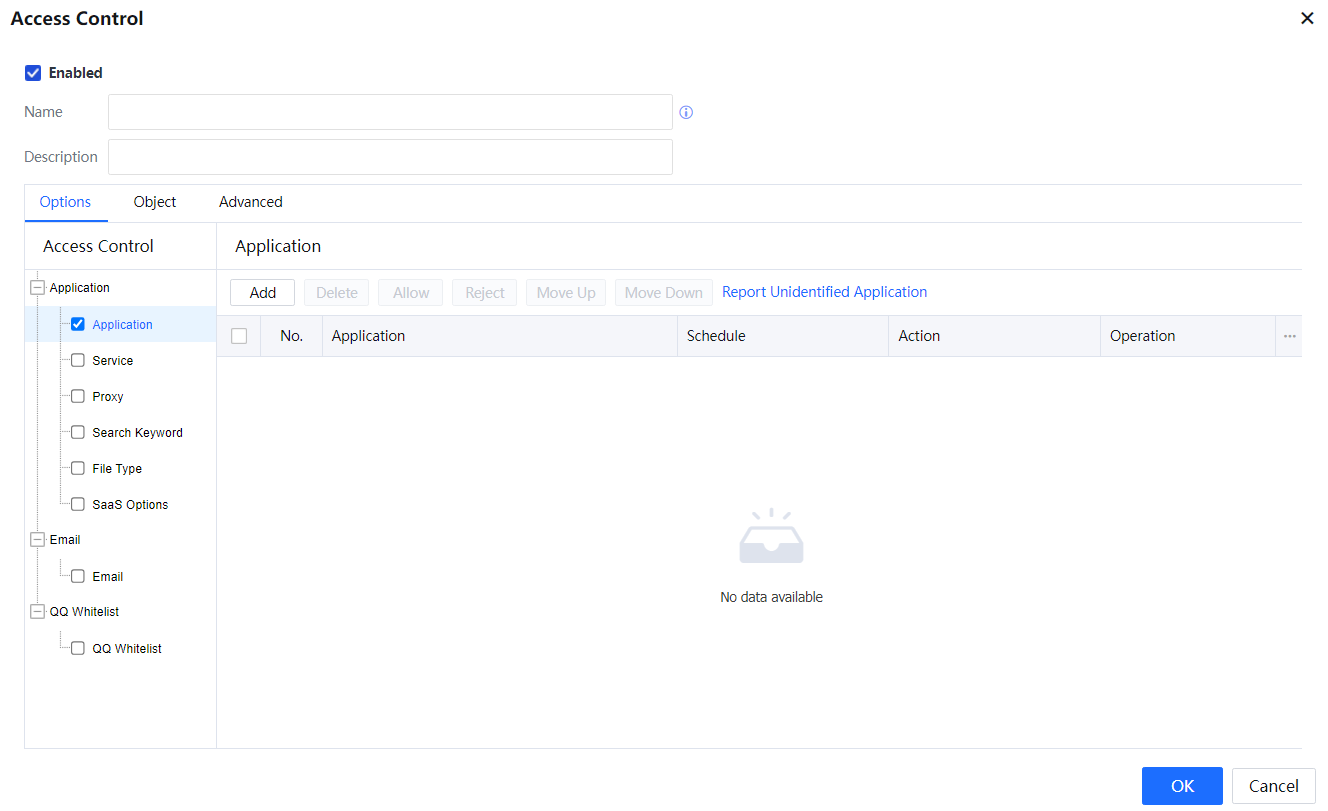1328x811 pixels.
Task: Click the Add button
Action: (262, 293)
